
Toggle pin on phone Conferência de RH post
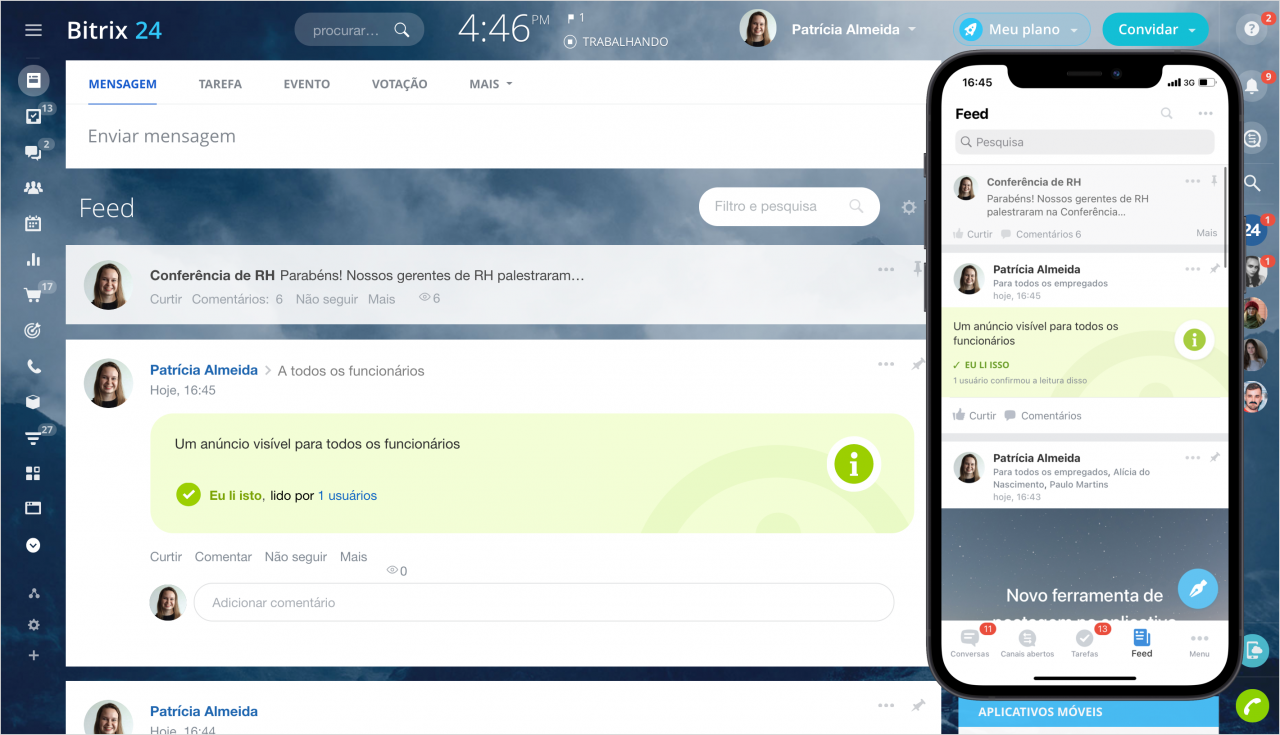point(1214,181)
